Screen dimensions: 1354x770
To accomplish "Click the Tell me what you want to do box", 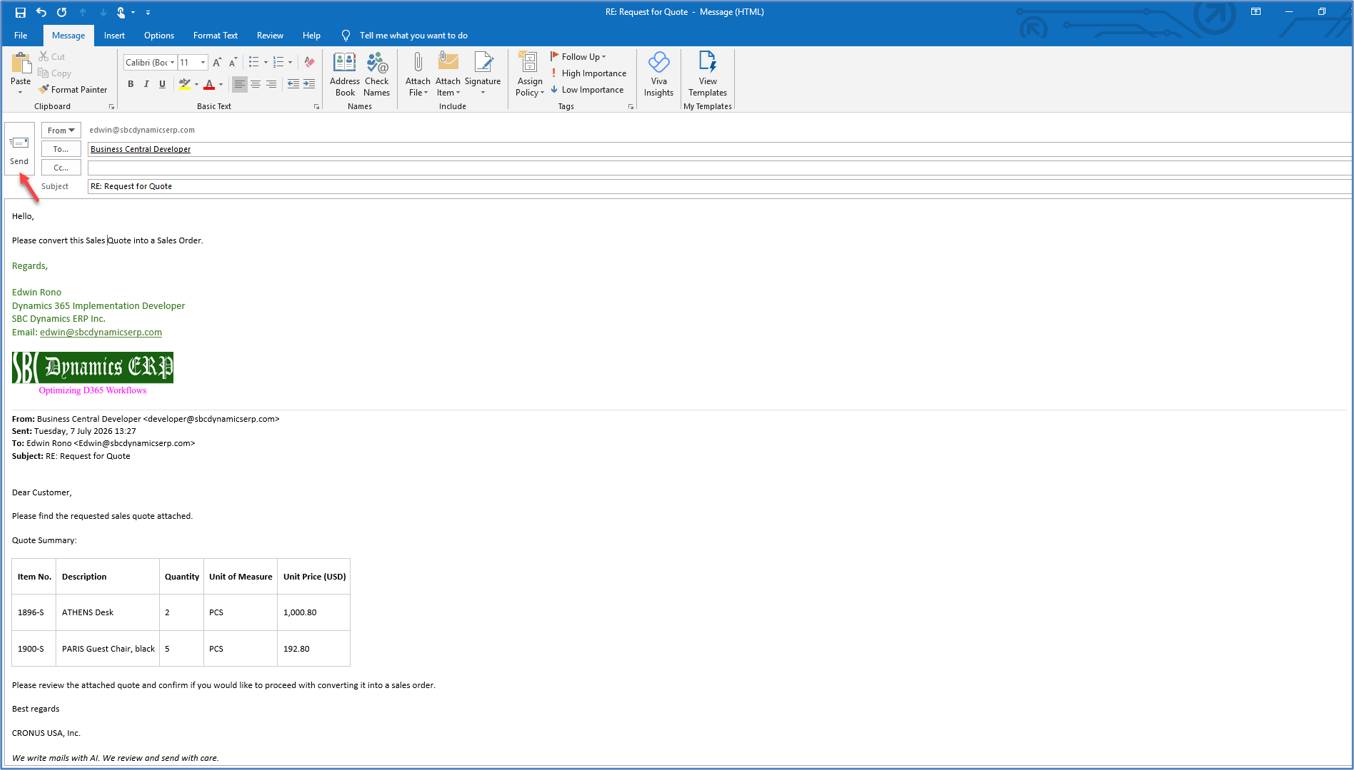I will click(413, 35).
